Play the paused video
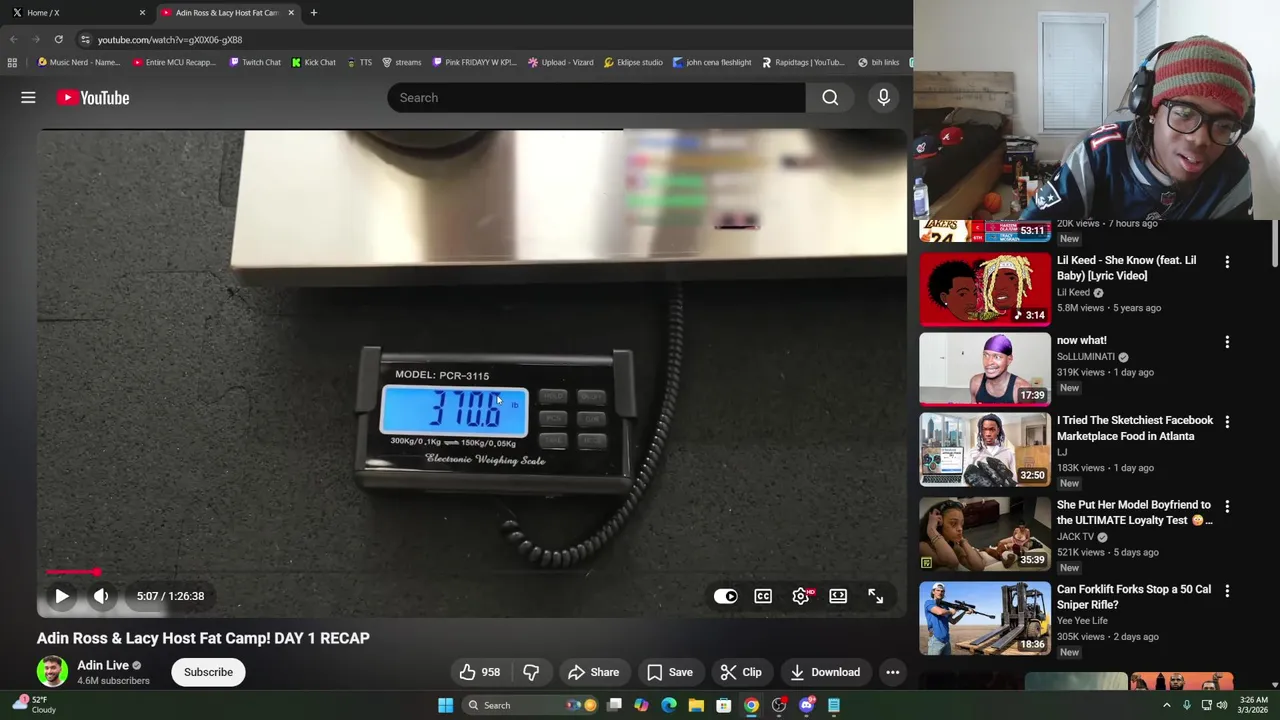 click(x=61, y=596)
